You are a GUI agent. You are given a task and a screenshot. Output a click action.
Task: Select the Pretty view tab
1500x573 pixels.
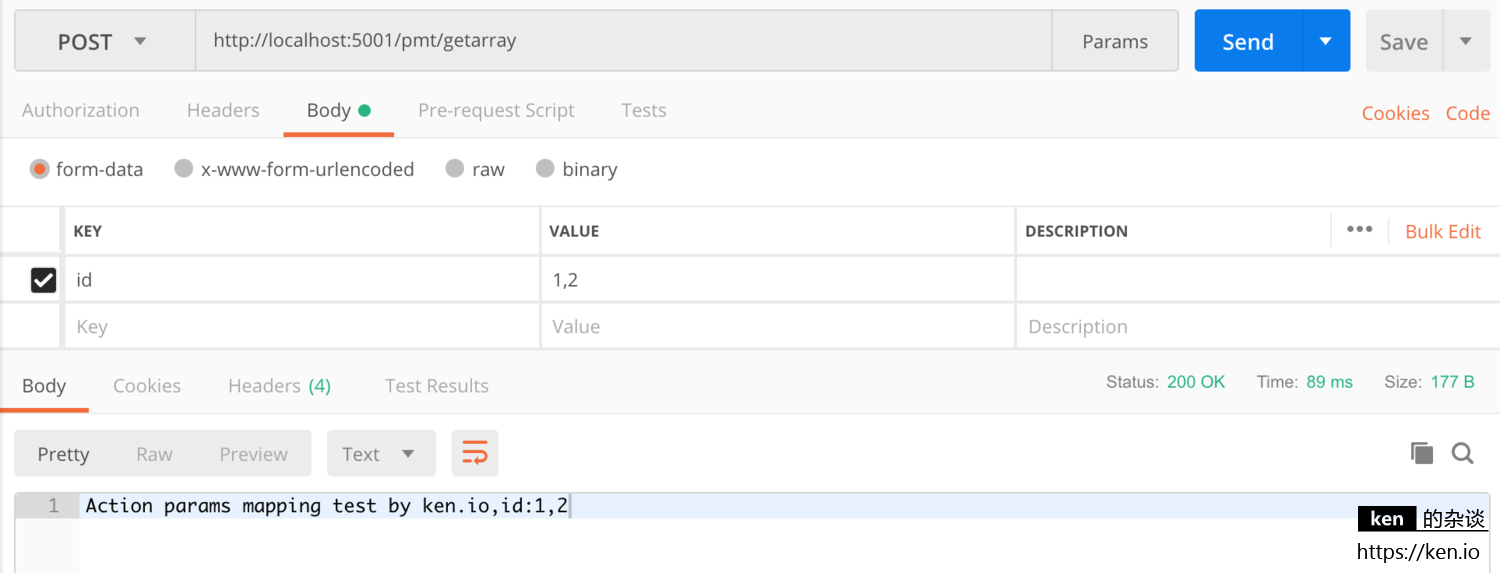tap(63, 453)
